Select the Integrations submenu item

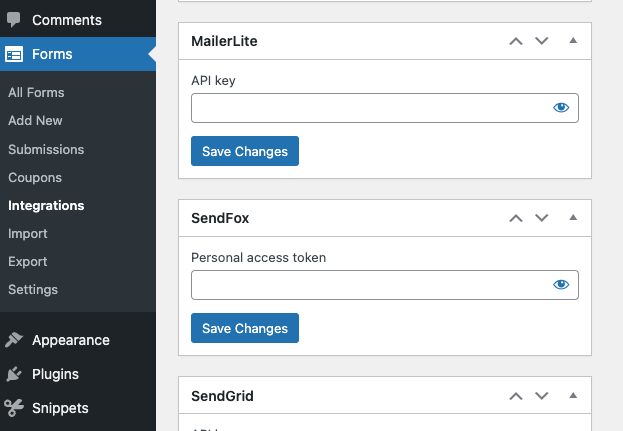[x=46, y=205]
